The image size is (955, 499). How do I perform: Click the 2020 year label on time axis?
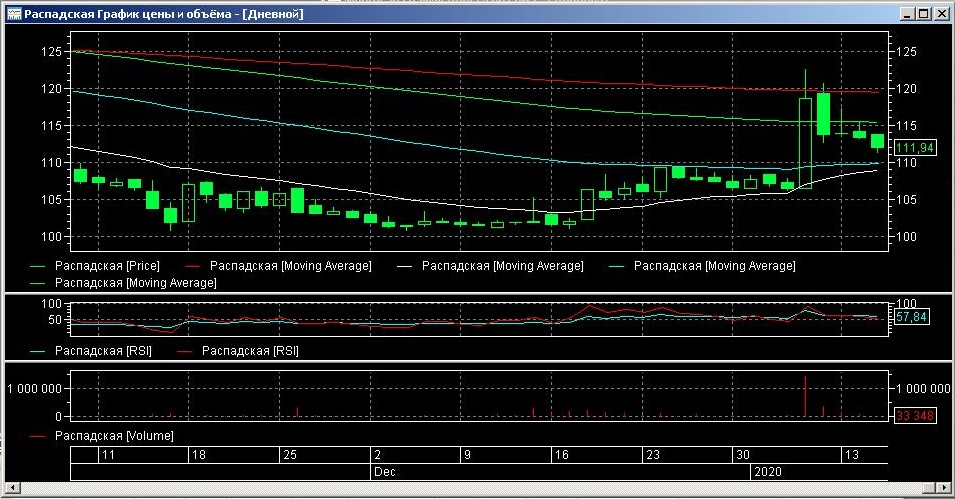coord(767,472)
